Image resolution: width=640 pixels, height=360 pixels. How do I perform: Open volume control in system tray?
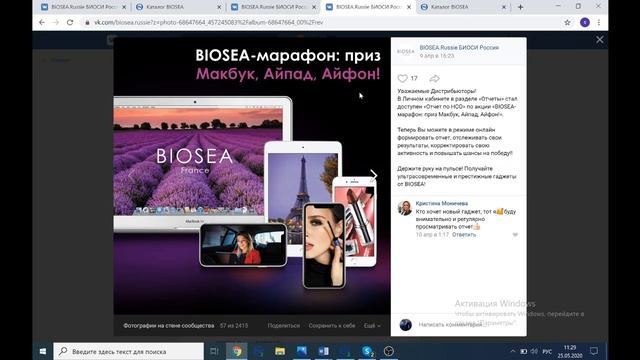pos(534,351)
